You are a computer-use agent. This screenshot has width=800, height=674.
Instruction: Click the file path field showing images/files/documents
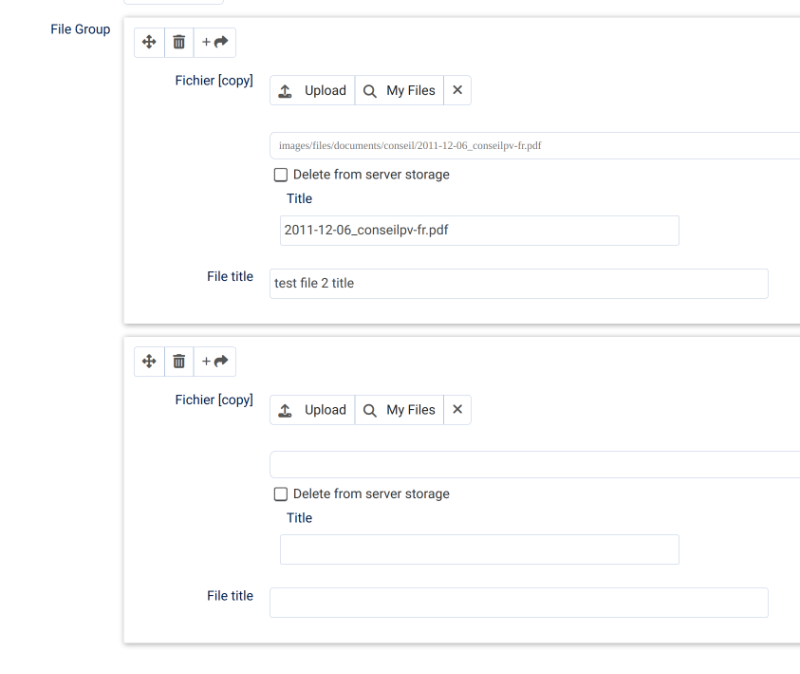click(535, 146)
